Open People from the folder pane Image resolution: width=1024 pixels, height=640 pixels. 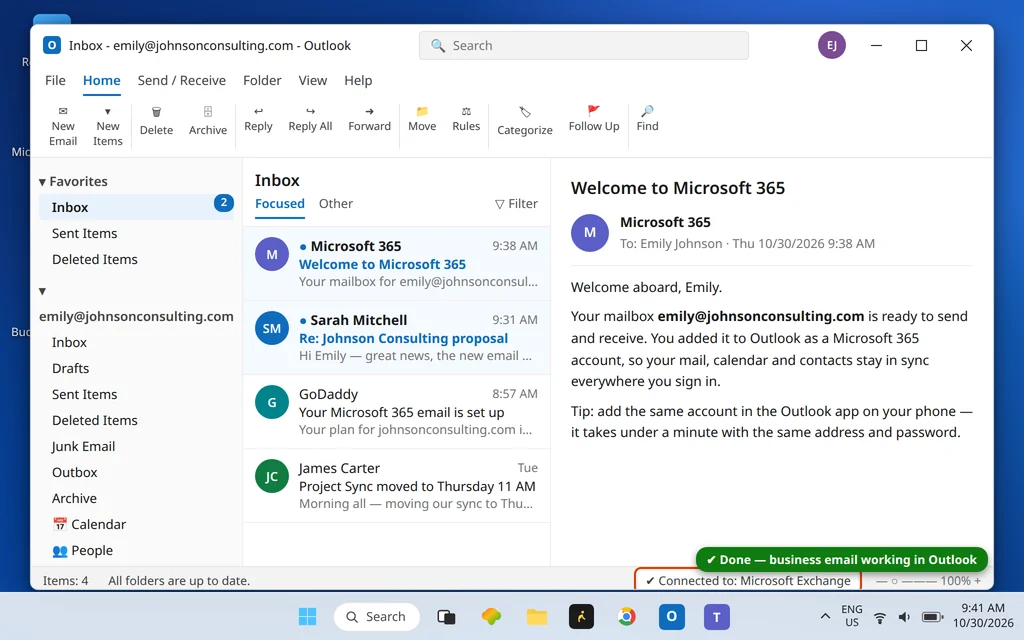coord(136,551)
